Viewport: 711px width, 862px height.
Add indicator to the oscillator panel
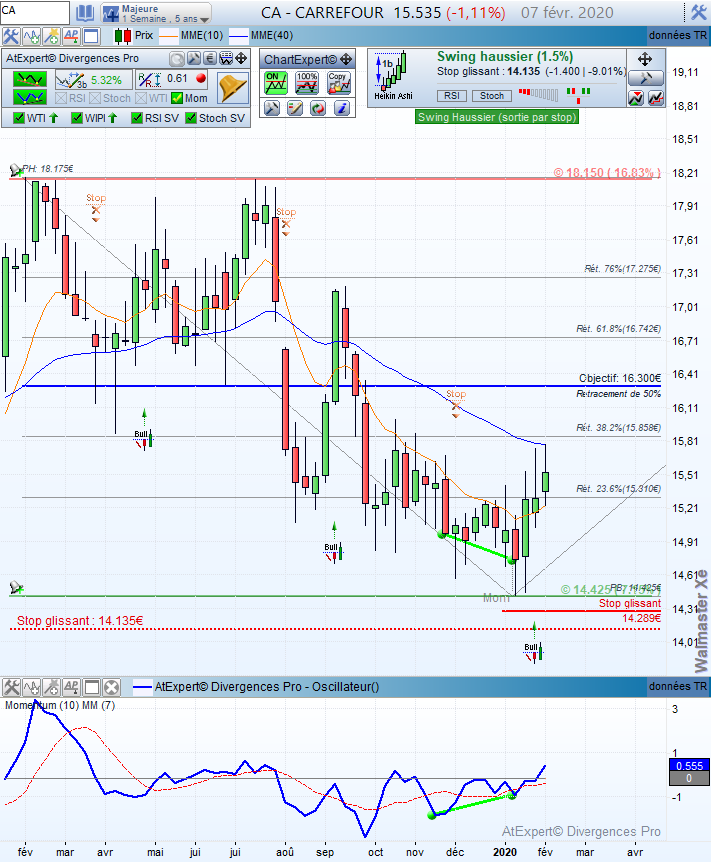(x=31, y=687)
